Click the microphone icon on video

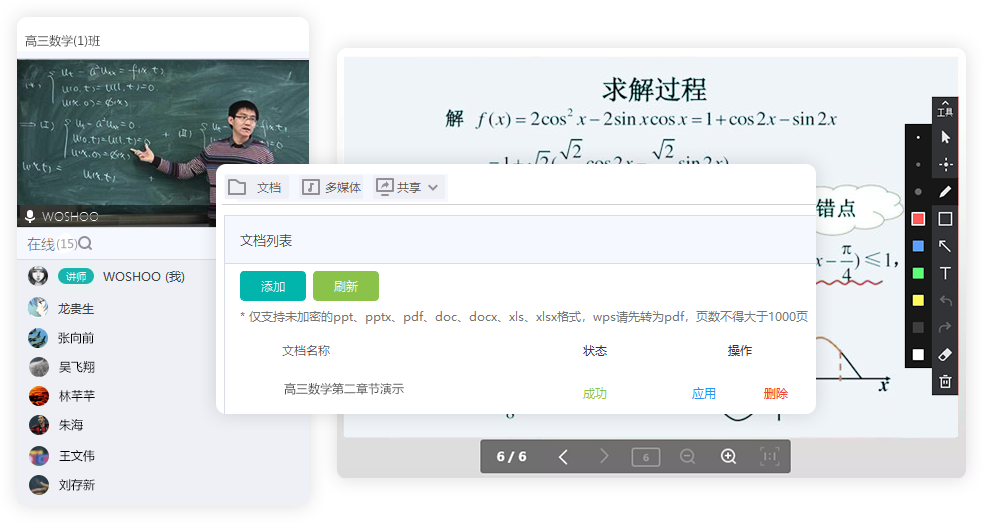tap(29, 216)
